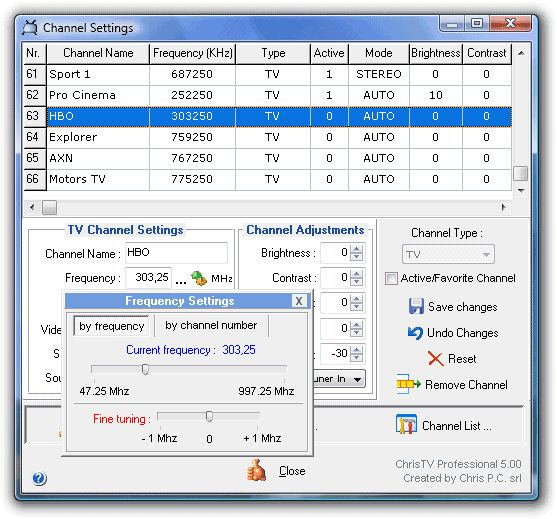Click the Save changes floppy disk icon
This screenshot has width=557, height=519.
416,306
